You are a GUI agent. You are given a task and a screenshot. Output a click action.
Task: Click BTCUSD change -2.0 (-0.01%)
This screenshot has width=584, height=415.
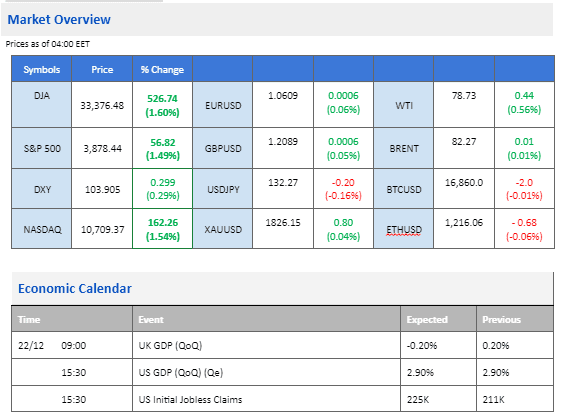(x=524, y=189)
